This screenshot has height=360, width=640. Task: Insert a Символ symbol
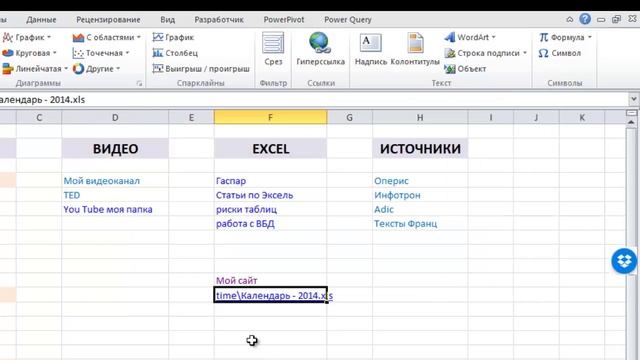[560, 53]
